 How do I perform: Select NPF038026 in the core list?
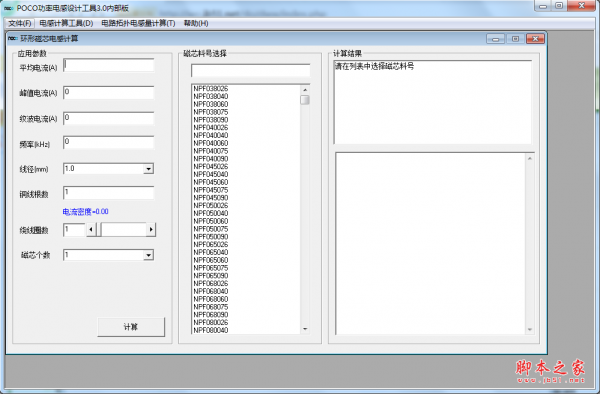pos(211,89)
